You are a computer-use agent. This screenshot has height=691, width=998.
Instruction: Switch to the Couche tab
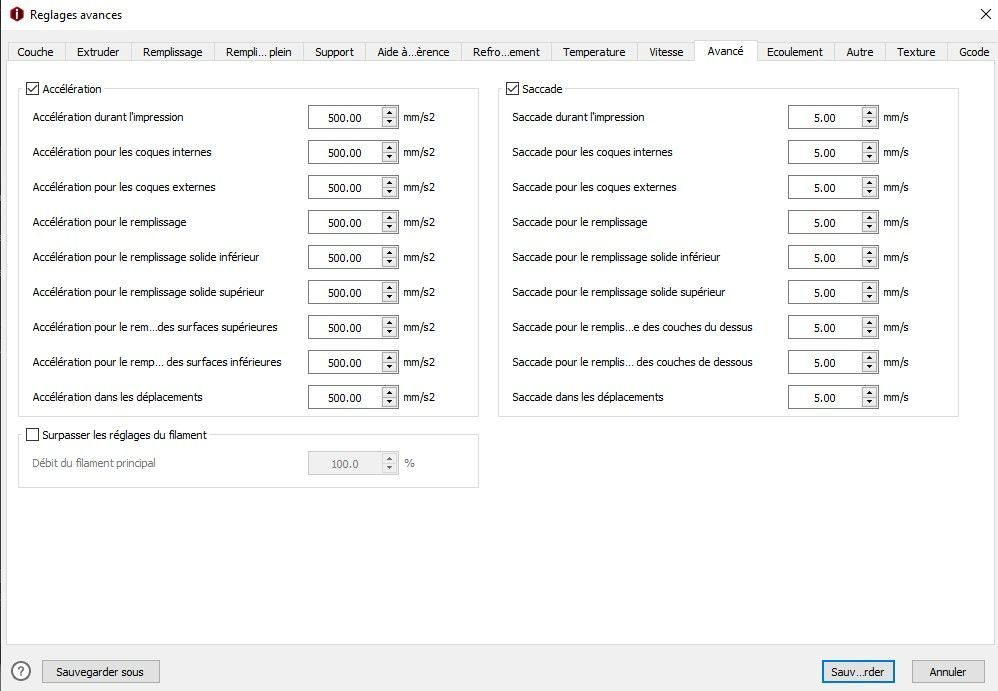36,52
